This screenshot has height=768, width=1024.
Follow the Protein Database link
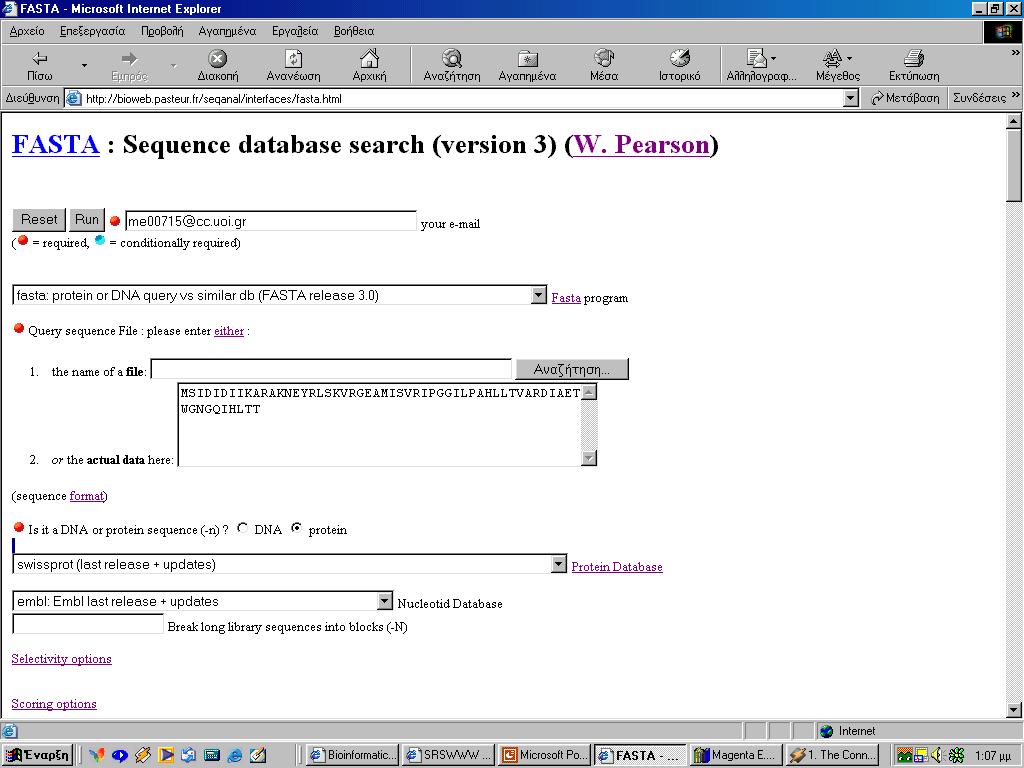click(x=617, y=567)
